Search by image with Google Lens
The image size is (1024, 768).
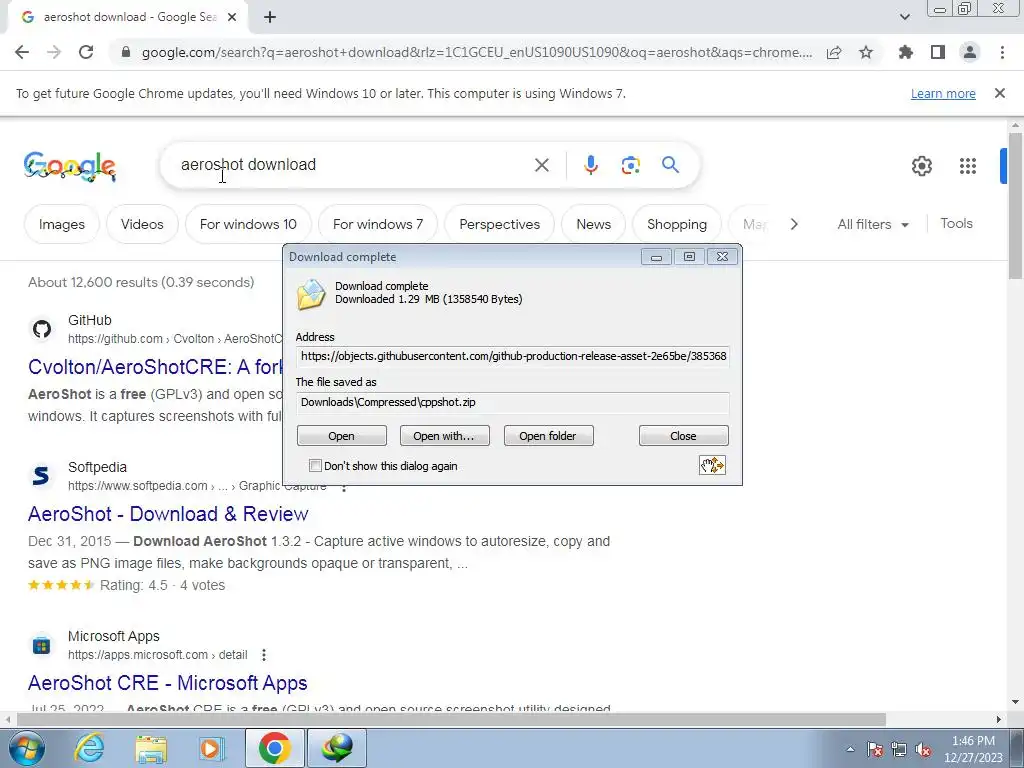pos(630,165)
